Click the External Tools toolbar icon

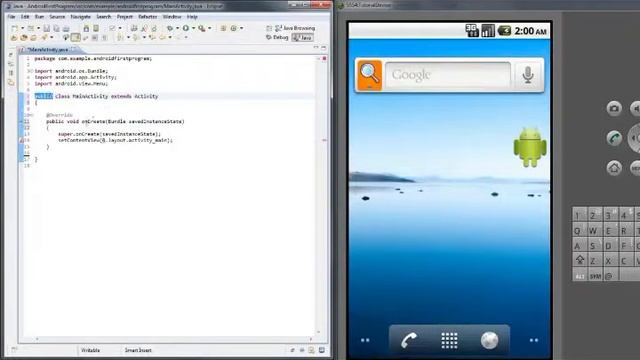click(x=202, y=28)
